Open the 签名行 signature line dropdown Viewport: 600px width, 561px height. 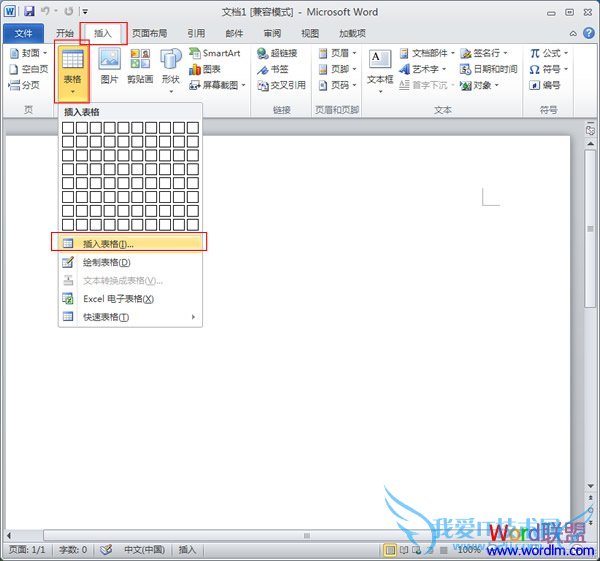pyautogui.click(x=484, y=53)
